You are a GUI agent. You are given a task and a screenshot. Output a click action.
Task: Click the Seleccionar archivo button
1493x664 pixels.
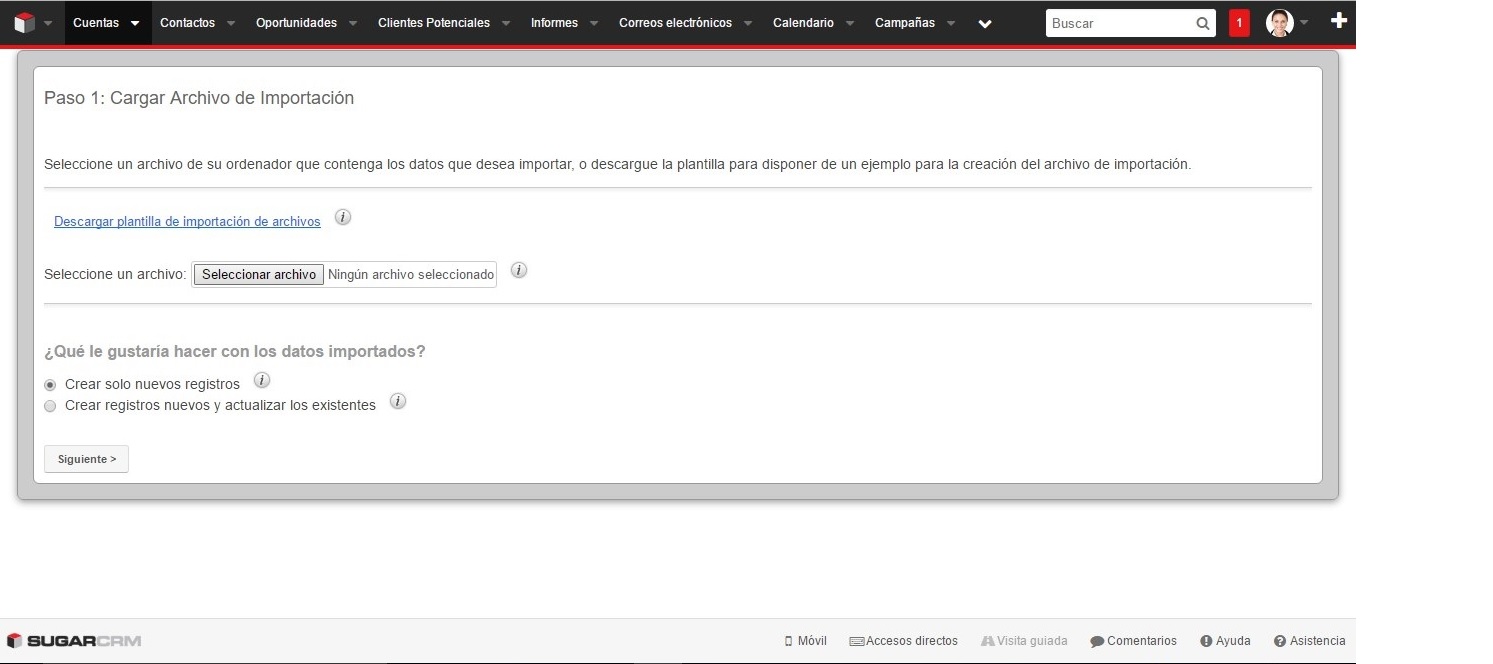click(259, 274)
